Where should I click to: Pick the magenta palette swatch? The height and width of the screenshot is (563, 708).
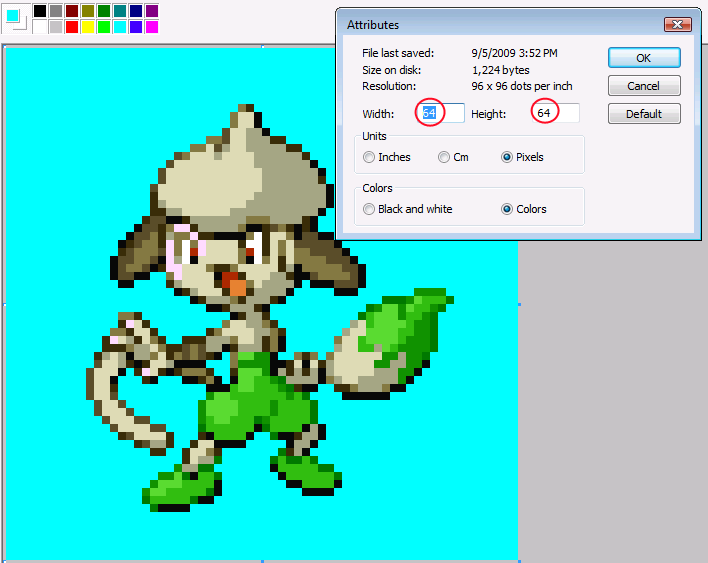(152, 27)
